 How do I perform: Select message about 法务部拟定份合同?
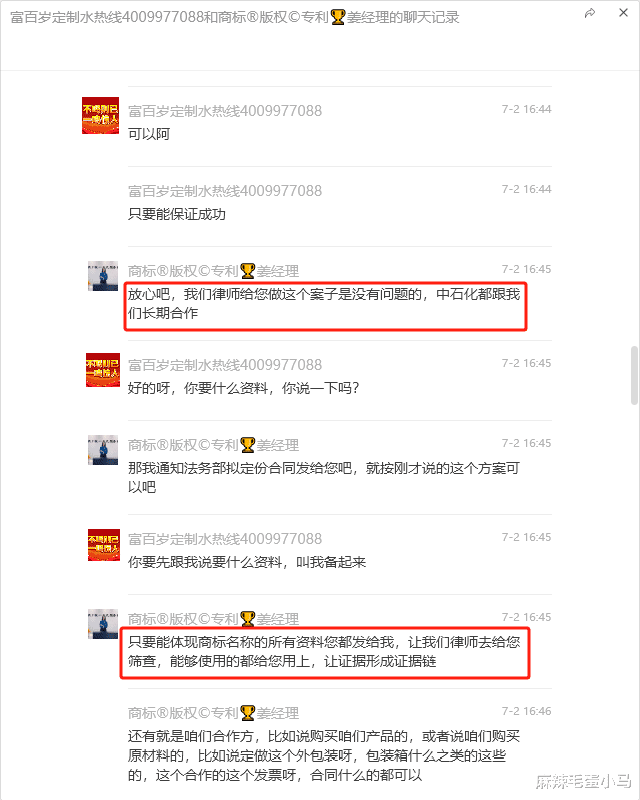(324, 478)
